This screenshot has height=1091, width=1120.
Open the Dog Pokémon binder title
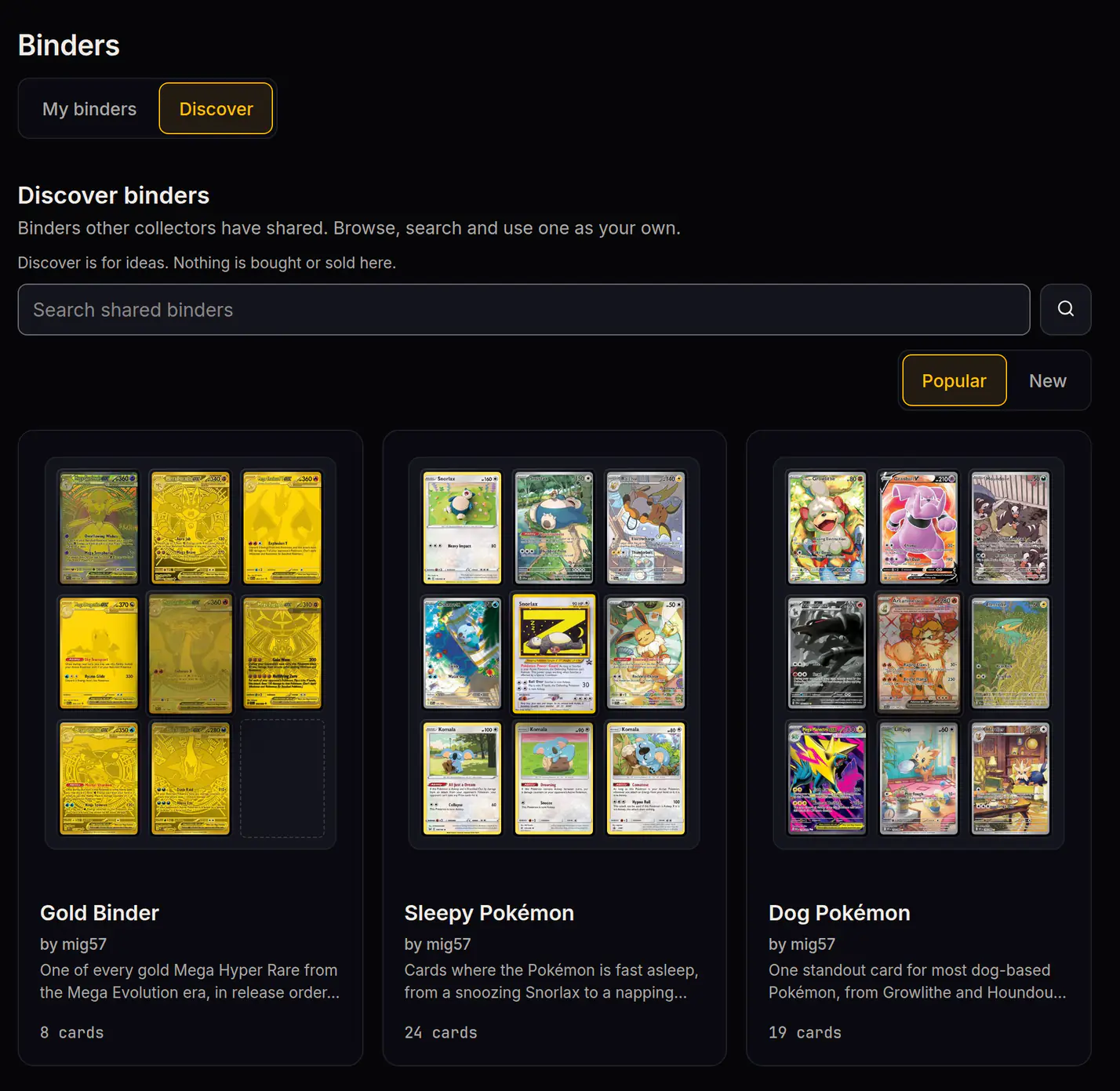click(x=839, y=913)
